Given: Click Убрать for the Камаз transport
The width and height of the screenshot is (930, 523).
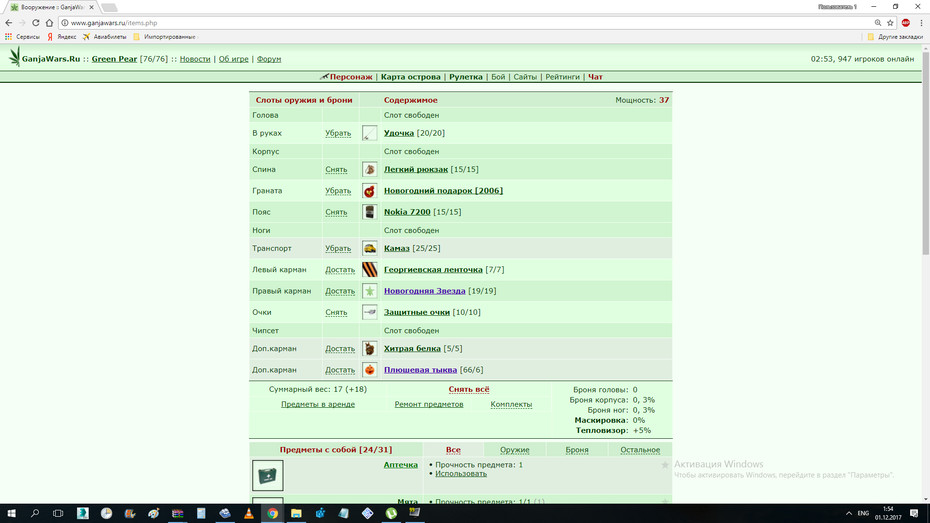Looking at the screenshot, I should 338,248.
